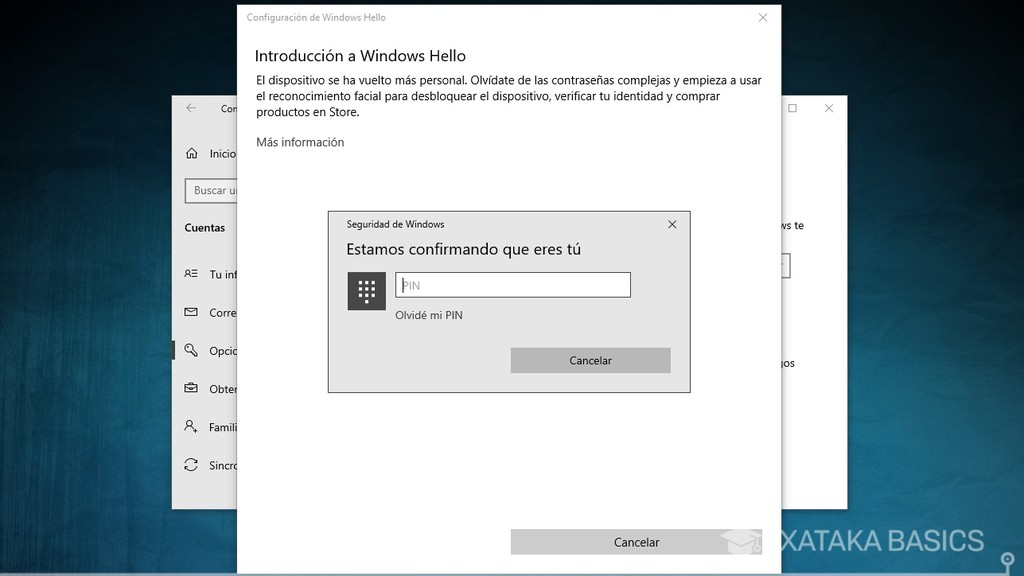
Task: Close the Seguridad de Windows dialog
Action: tap(671, 224)
